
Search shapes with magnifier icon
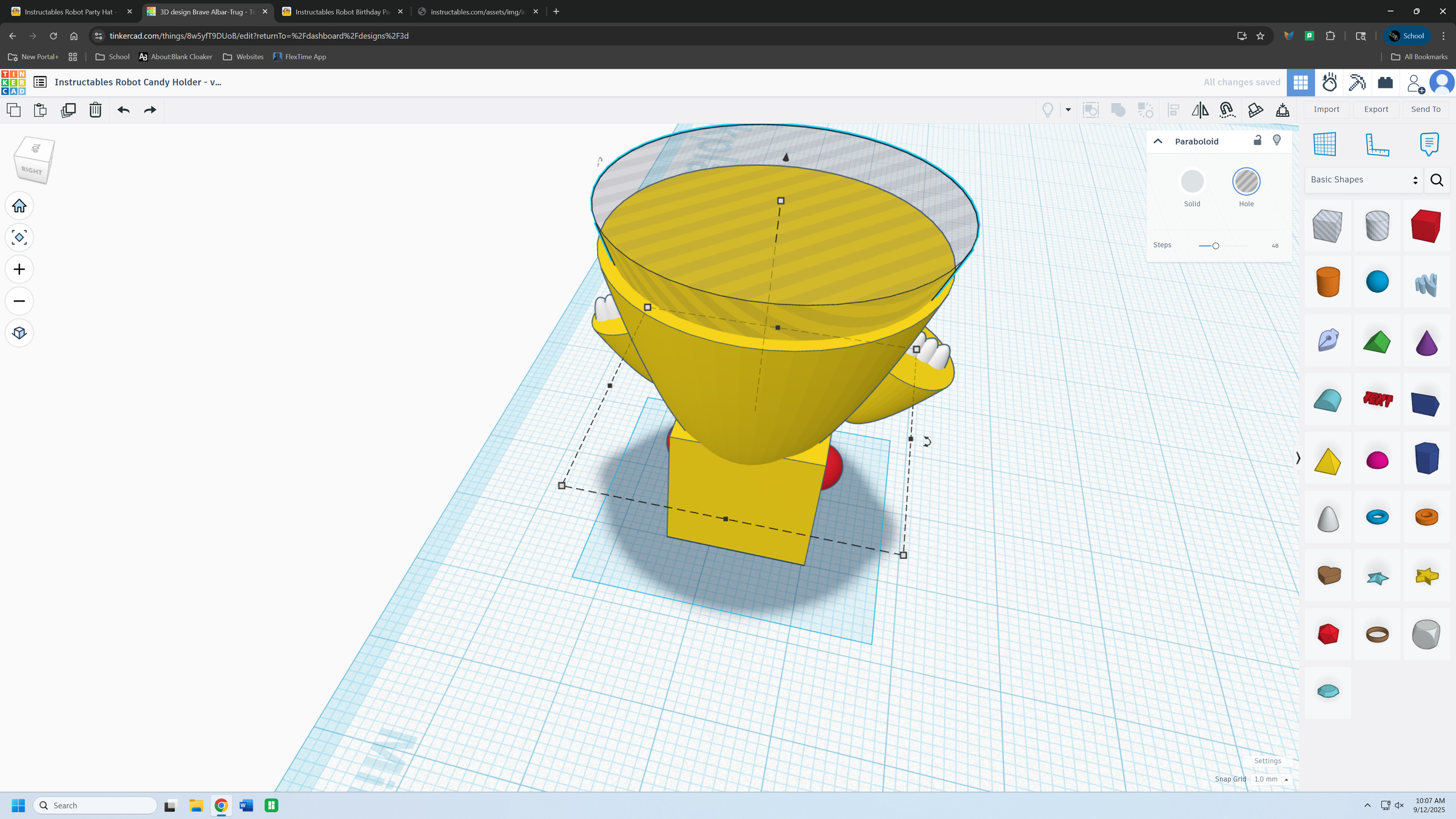(x=1437, y=180)
